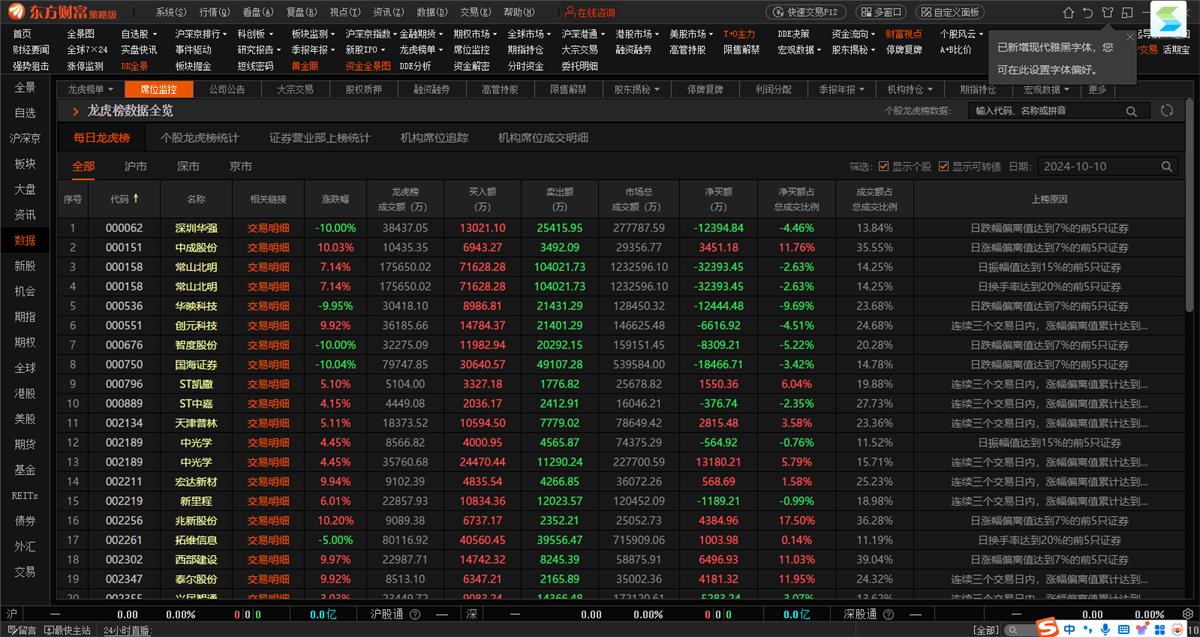The height and width of the screenshot is (637, 1200).
Task: Toggle the 显示可转债 checkbox
Action: (x=943, y=167)
